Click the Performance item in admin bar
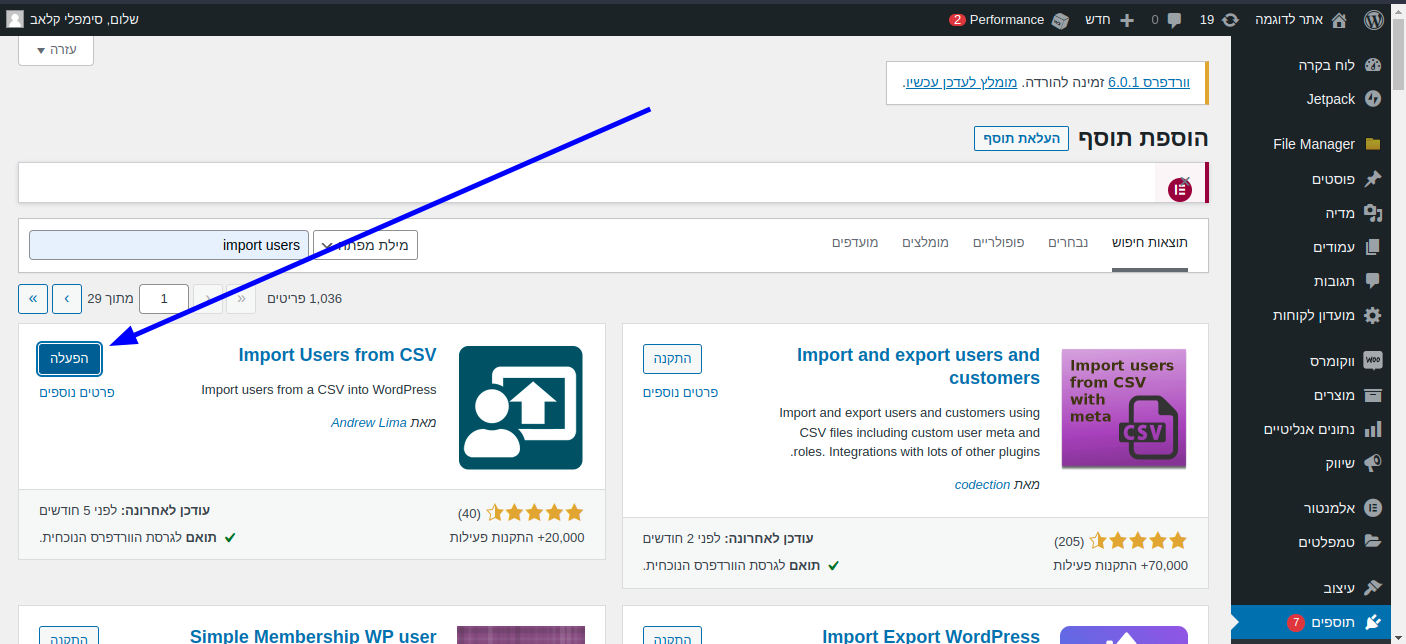The image size is (1406, 644). (1005, 20)
